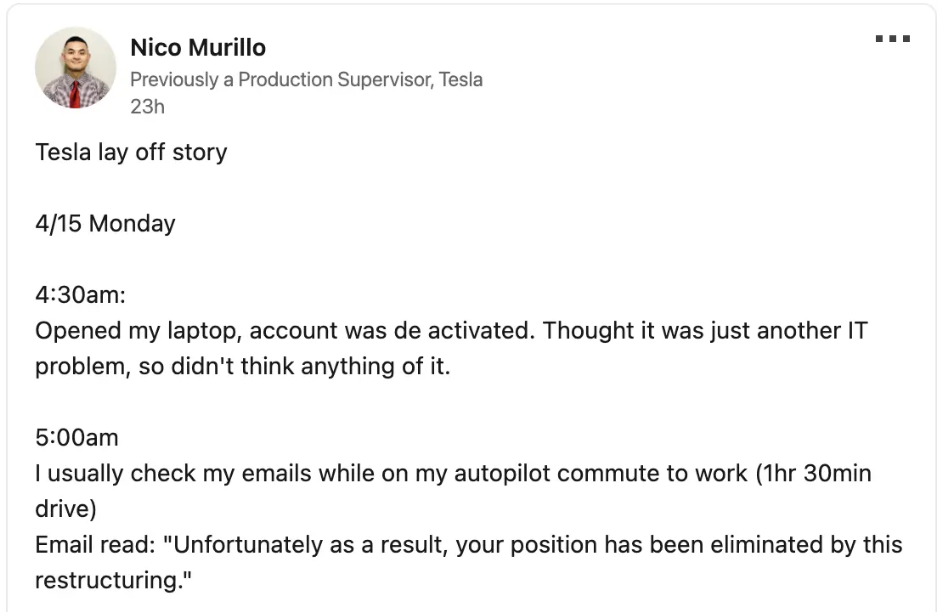Click the I usually check my emails line
This screenshot has height=612, width=949.
click(x=453, y=473)
